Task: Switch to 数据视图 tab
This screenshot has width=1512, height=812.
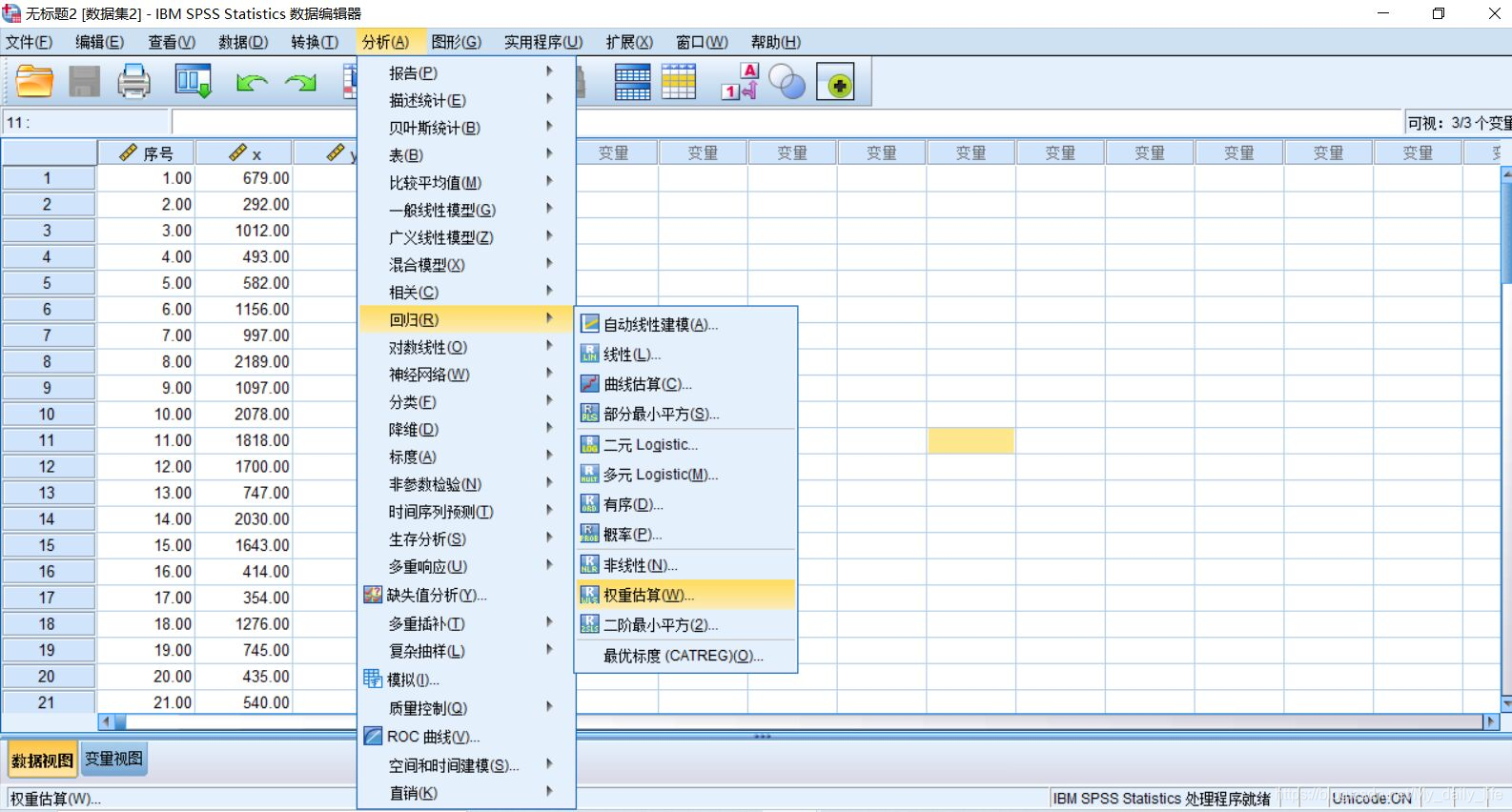Action: point(42,761)
